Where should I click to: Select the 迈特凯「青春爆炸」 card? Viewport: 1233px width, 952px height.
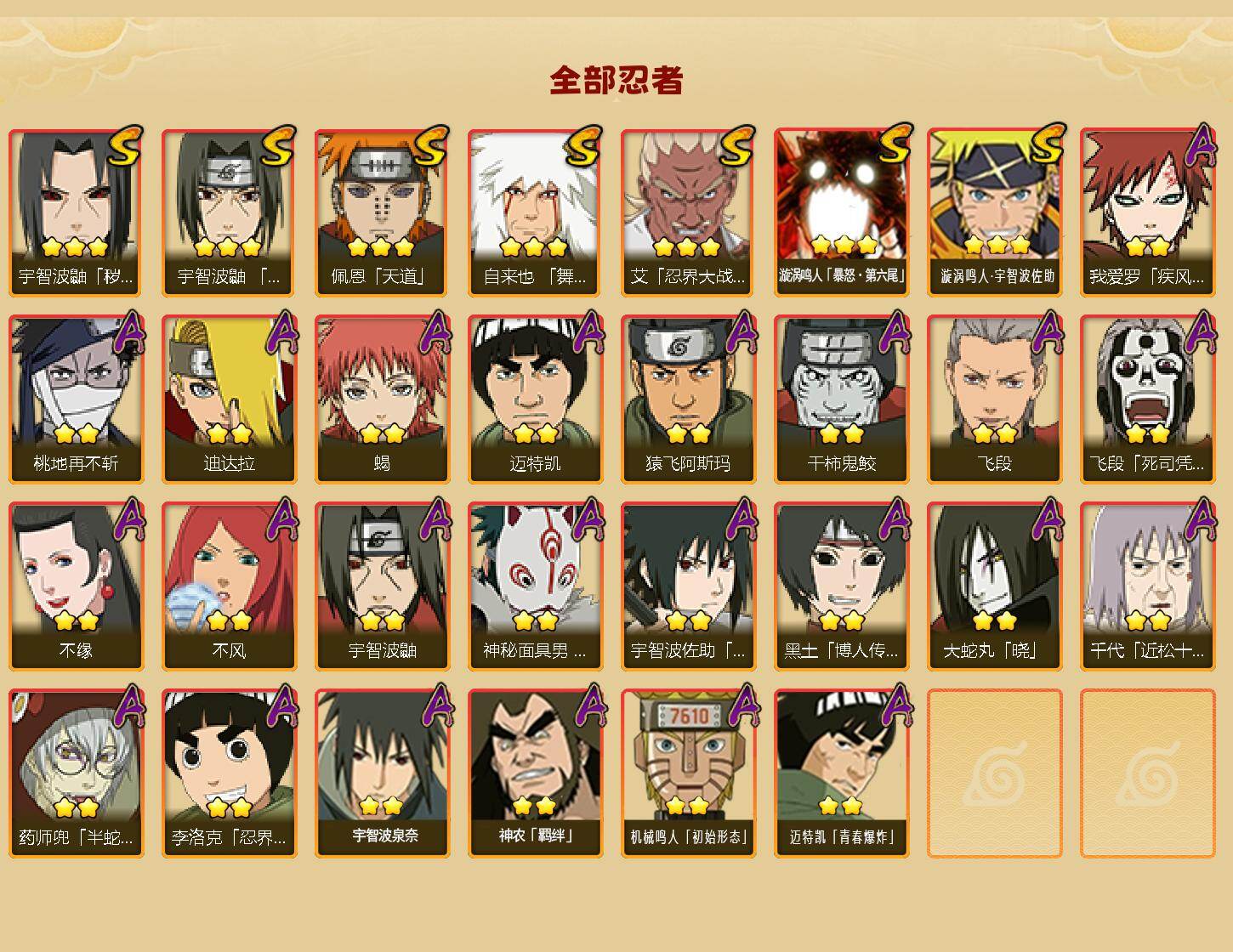pos(841,773)
